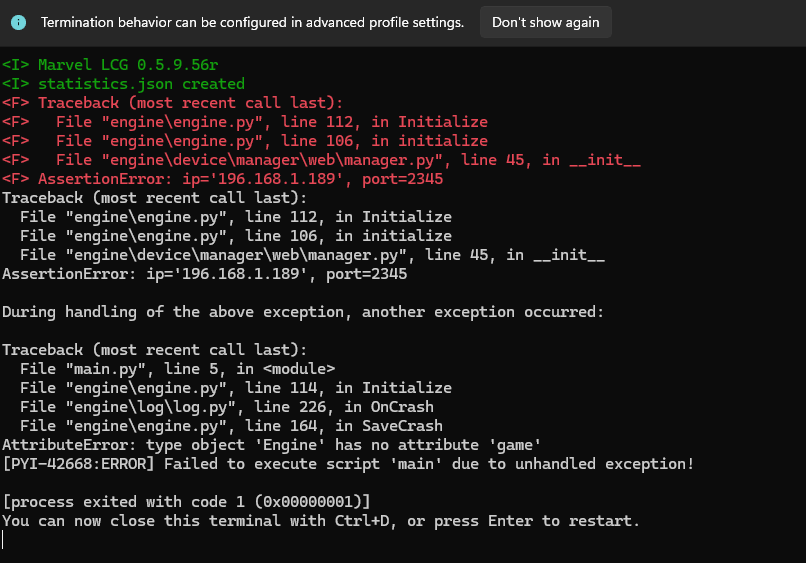Click the process exited with code 1 line
Image resolution: width=806 pixels, height=563 pixels.
pyautogui.click(x=186, y=502)
